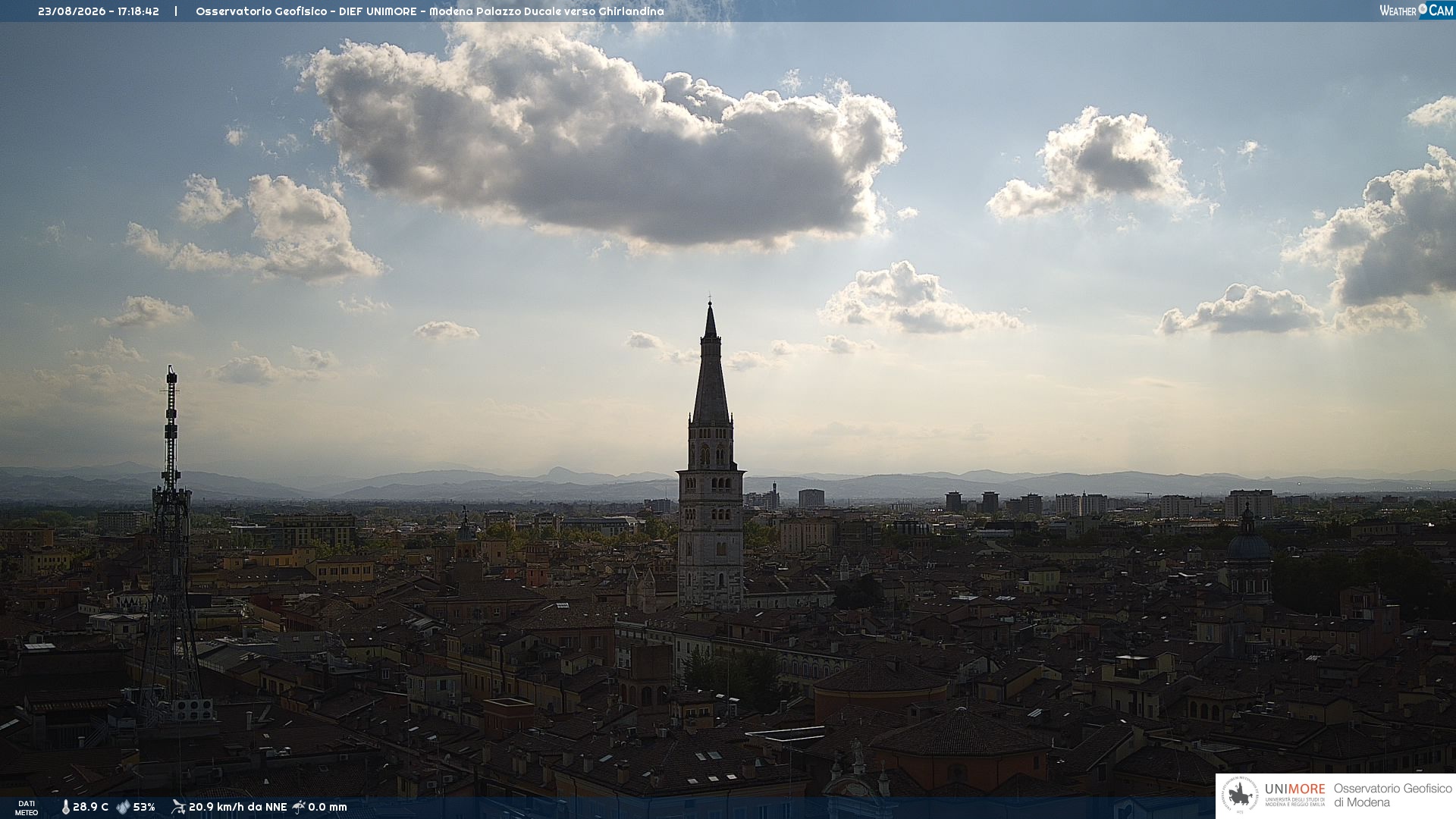This screenshot has height=819, width=1456.
Task: Click the rain umbrella icon
Action: coord(299,807)
